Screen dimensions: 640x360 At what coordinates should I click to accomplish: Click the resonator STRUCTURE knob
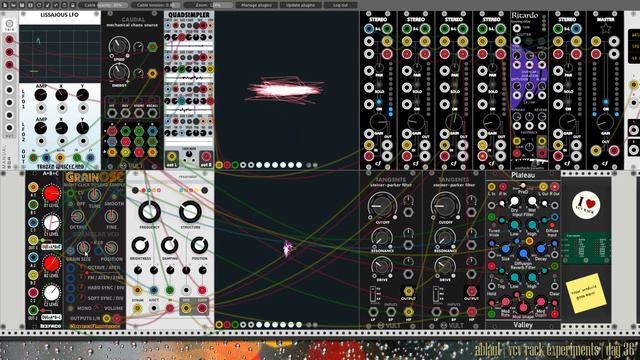coord(190,211)
